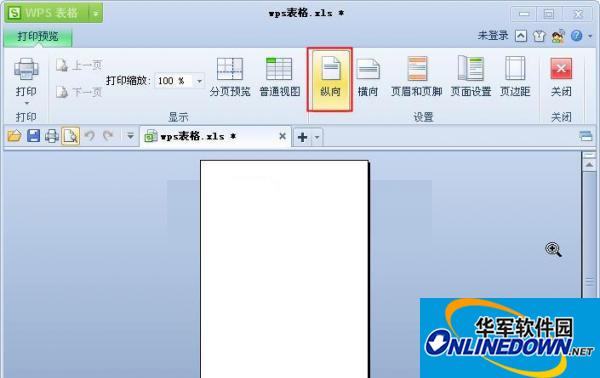This screenshot has height=378, width=600.
Task: Click the open folder icon in quick toolbar
Action: [x=14, y=136]
